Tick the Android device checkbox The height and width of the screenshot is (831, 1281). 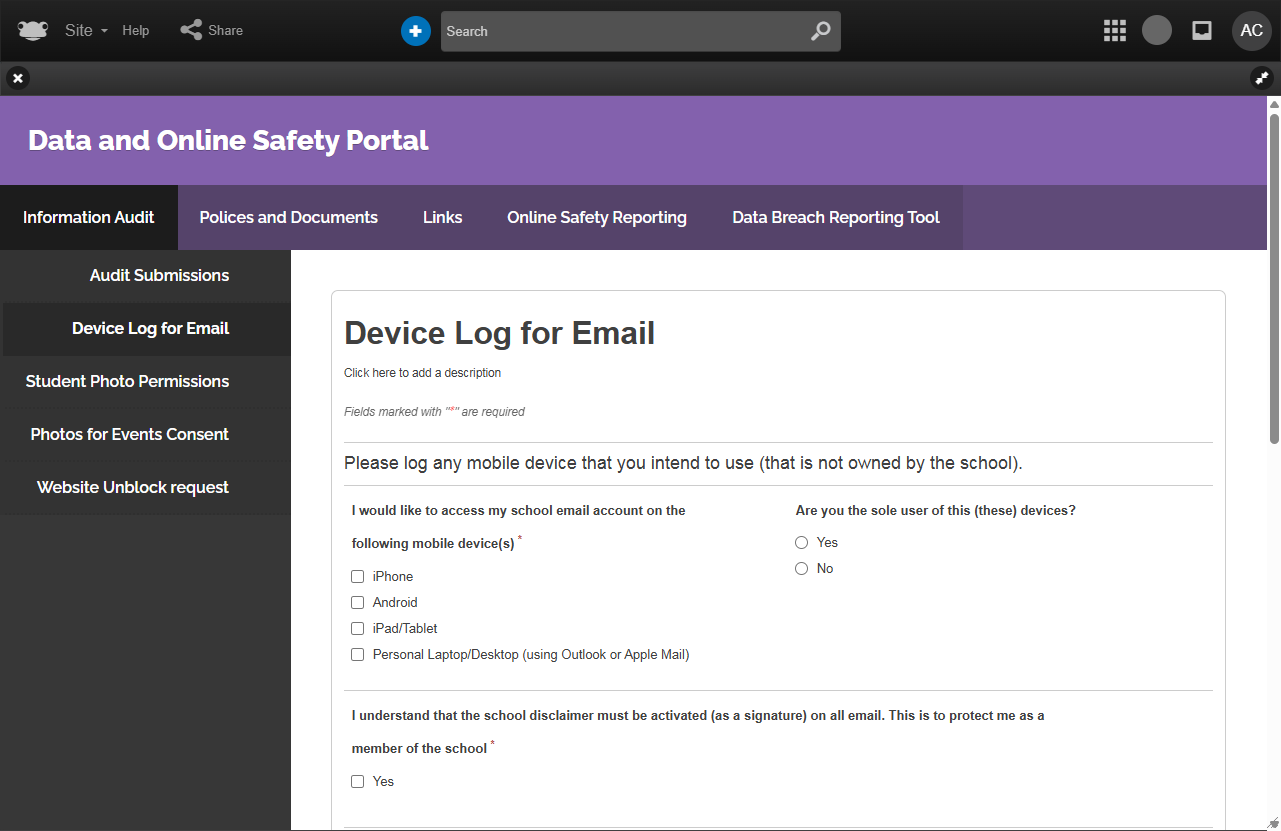[x=357, y=603]
